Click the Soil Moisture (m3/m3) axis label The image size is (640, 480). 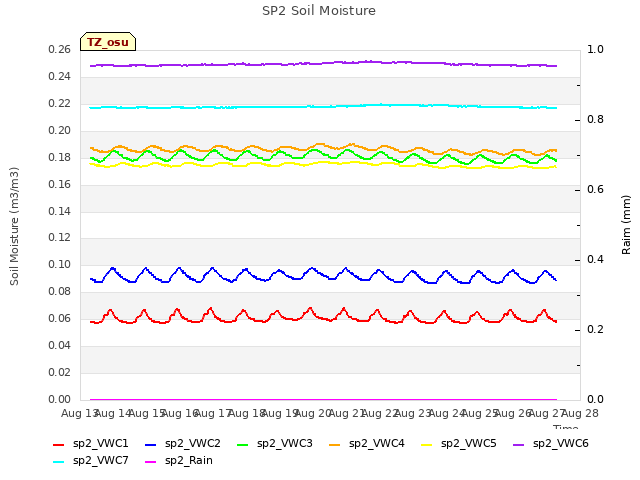[x=14, y=226]
